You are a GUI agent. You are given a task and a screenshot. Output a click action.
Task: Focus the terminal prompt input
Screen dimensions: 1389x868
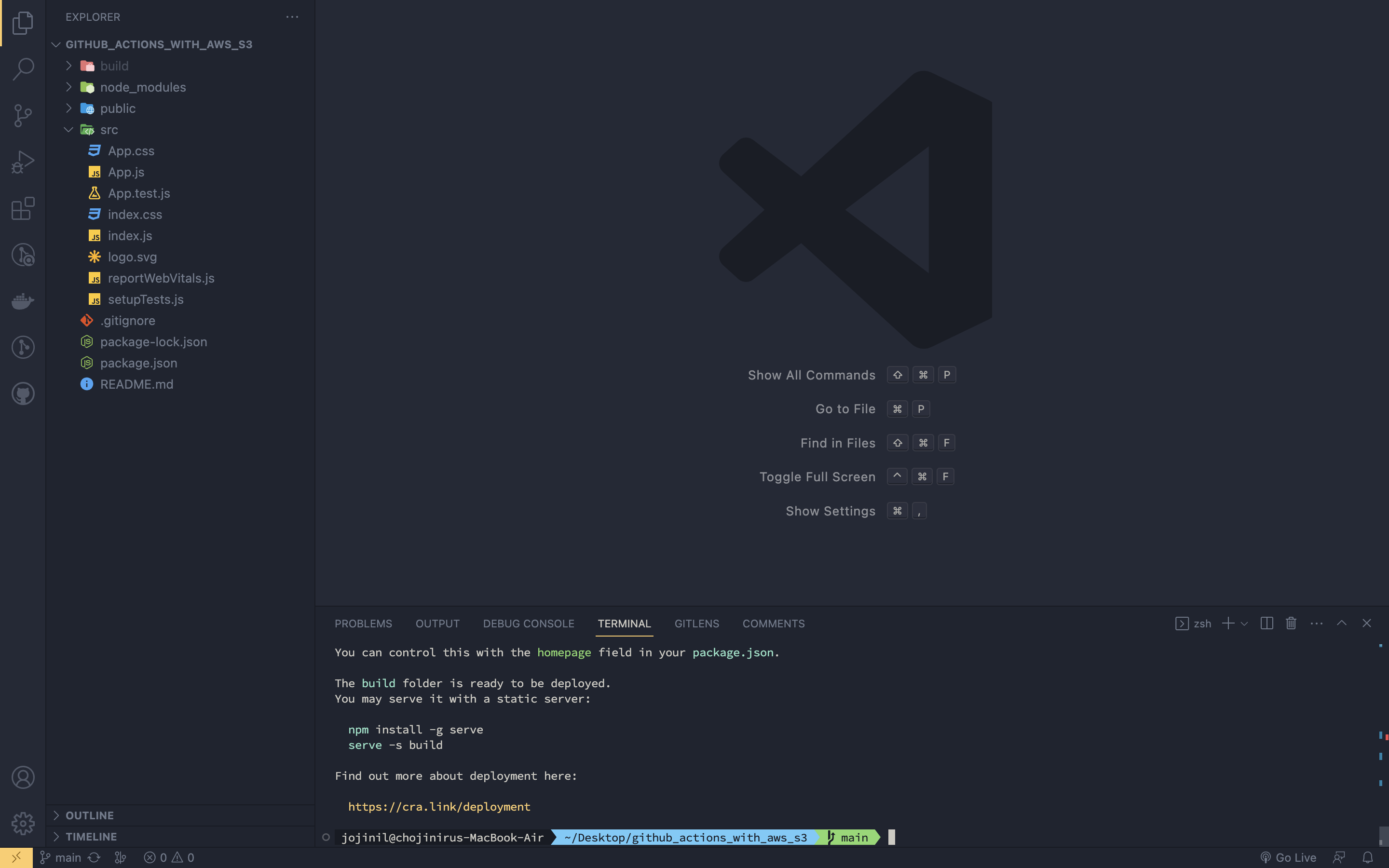pos(891,838)
